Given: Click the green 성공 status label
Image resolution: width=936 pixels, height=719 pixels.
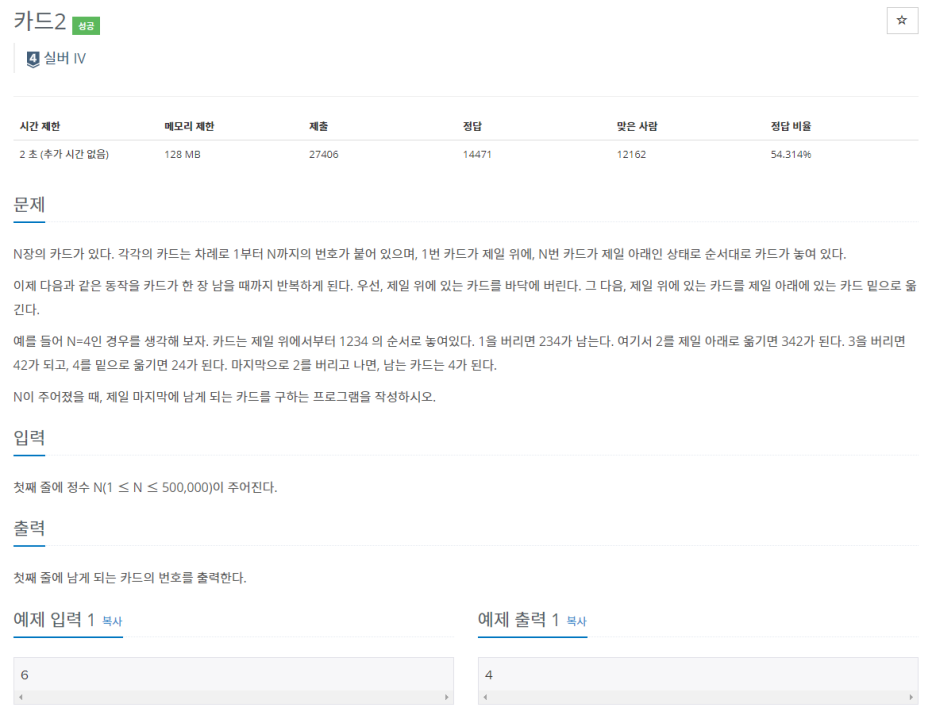Looking at the screenshot, I should click(x=86, y=26).
